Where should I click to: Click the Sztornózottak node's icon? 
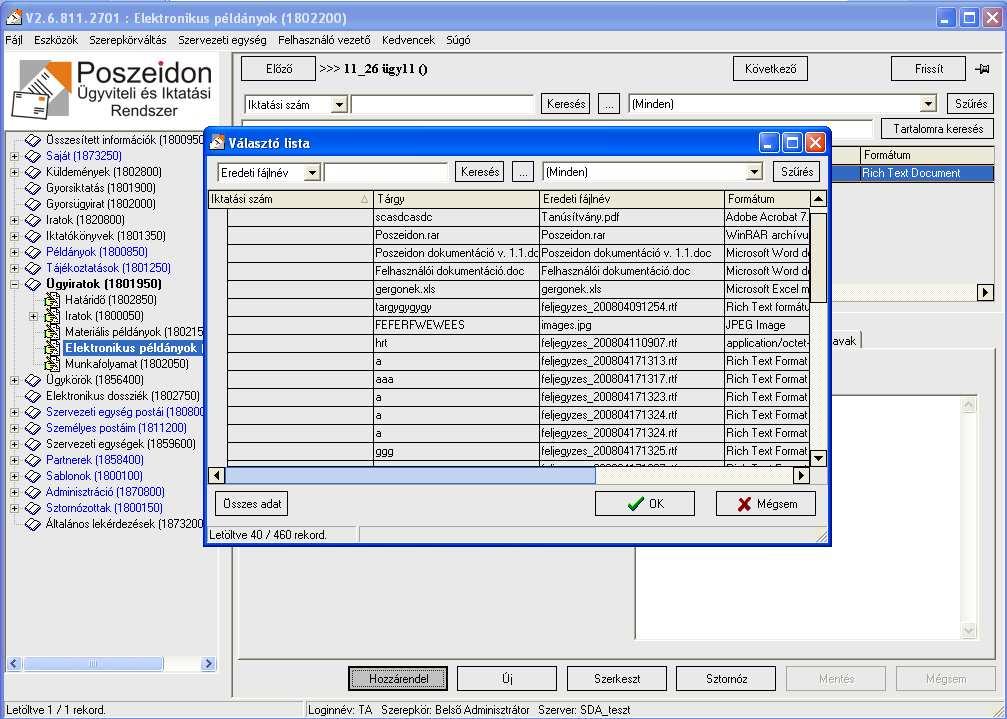[33, 508]
